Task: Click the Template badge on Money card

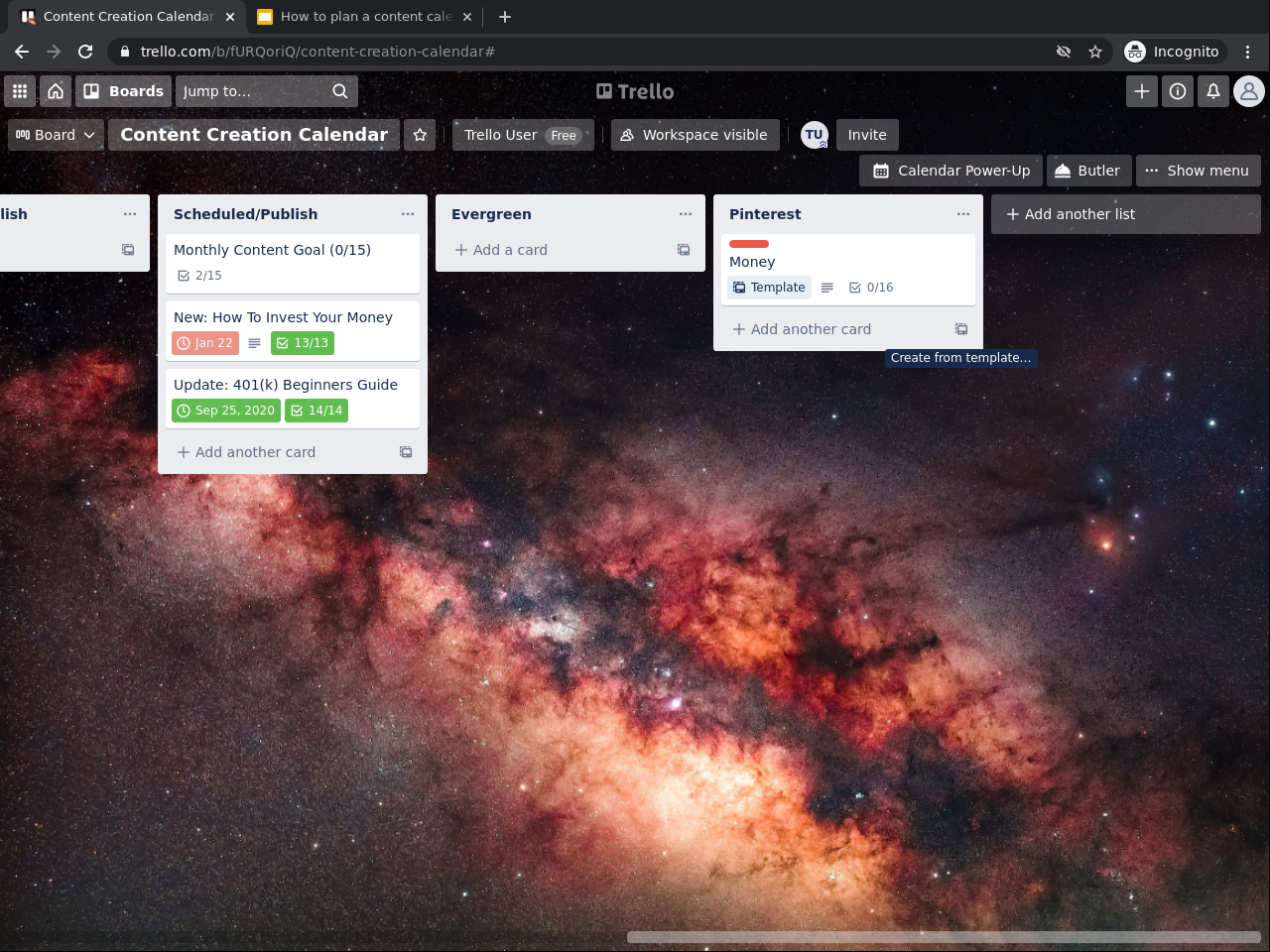Action: [769, 288]
